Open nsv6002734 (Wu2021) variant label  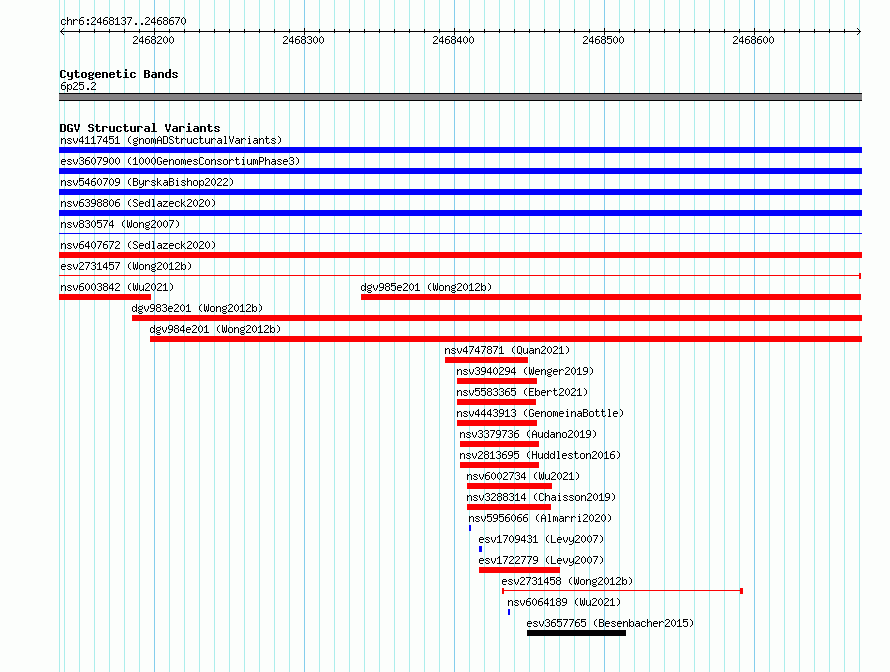[523, 476]
